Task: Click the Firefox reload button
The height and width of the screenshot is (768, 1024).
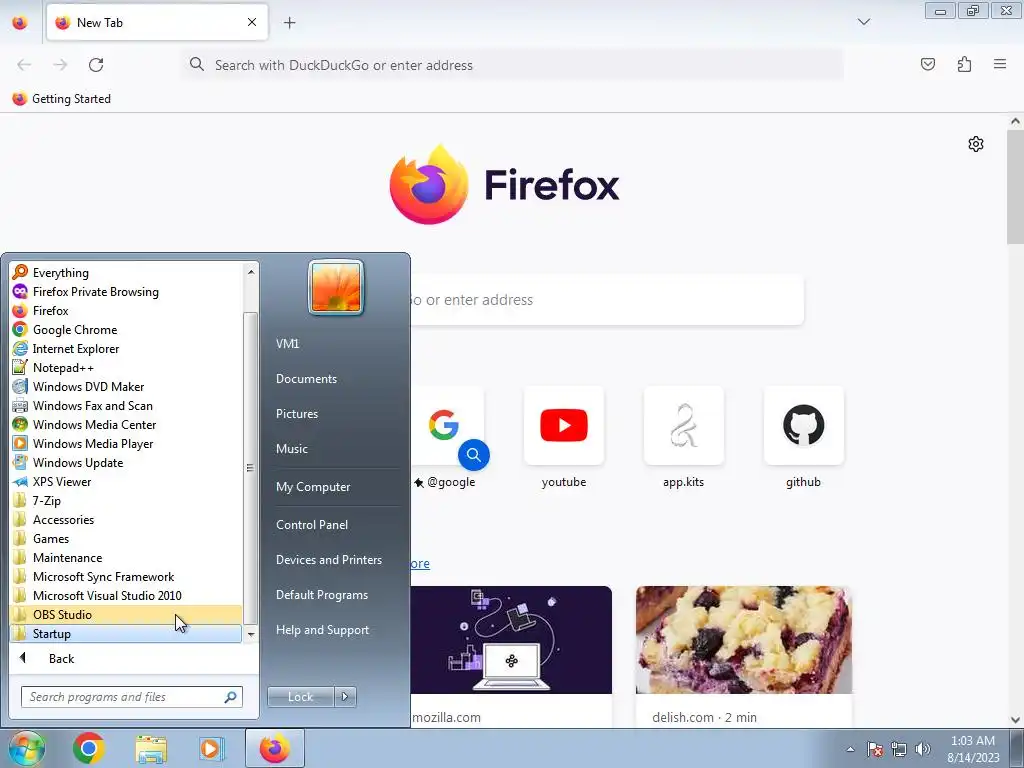Action: (96, 65)
